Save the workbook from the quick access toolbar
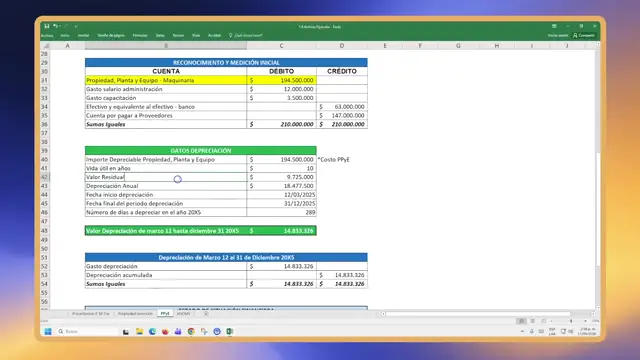Viewport: 640px width, 360px height. tap(47, 26)
